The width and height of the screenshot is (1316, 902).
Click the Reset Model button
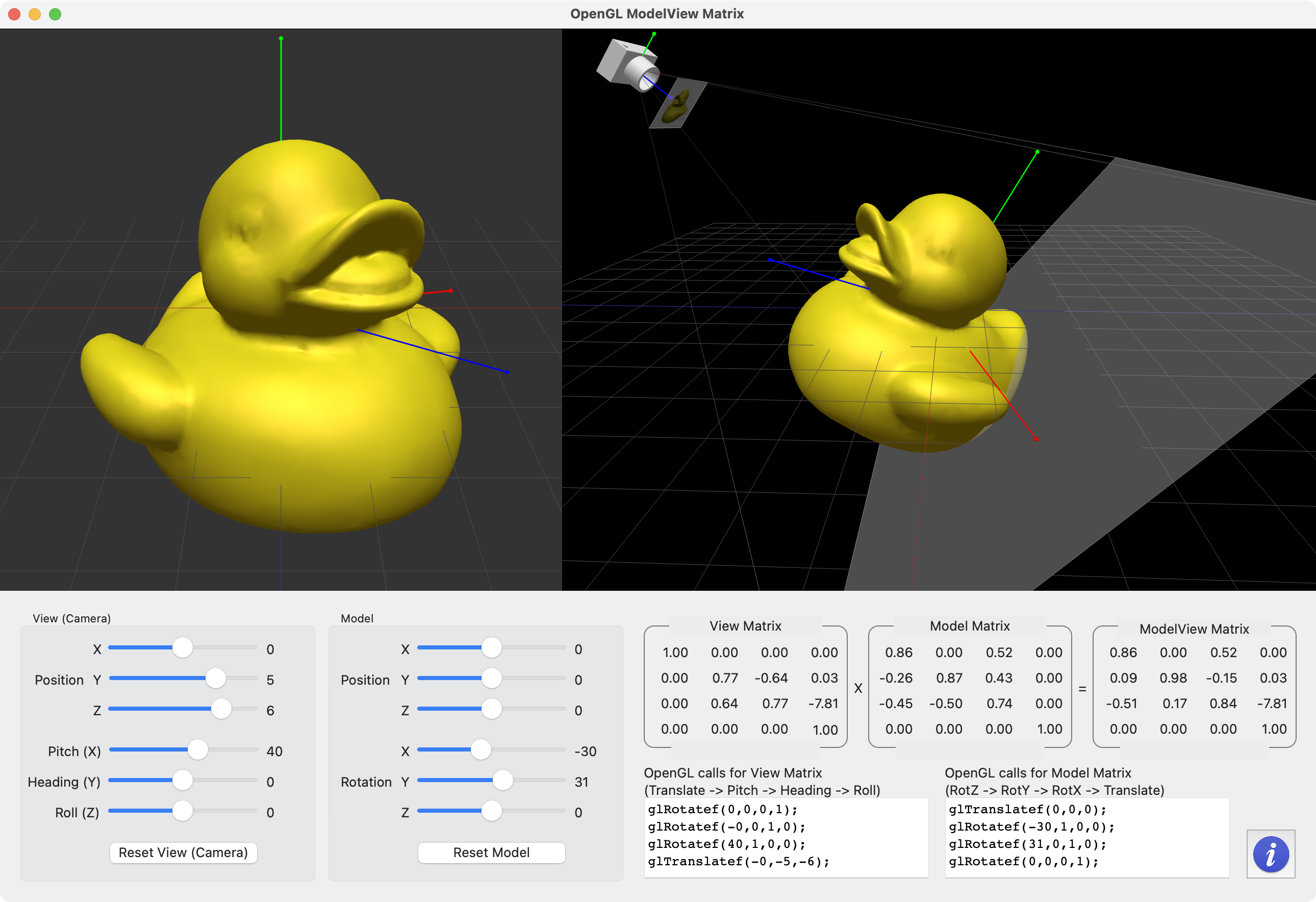point(491,852)
